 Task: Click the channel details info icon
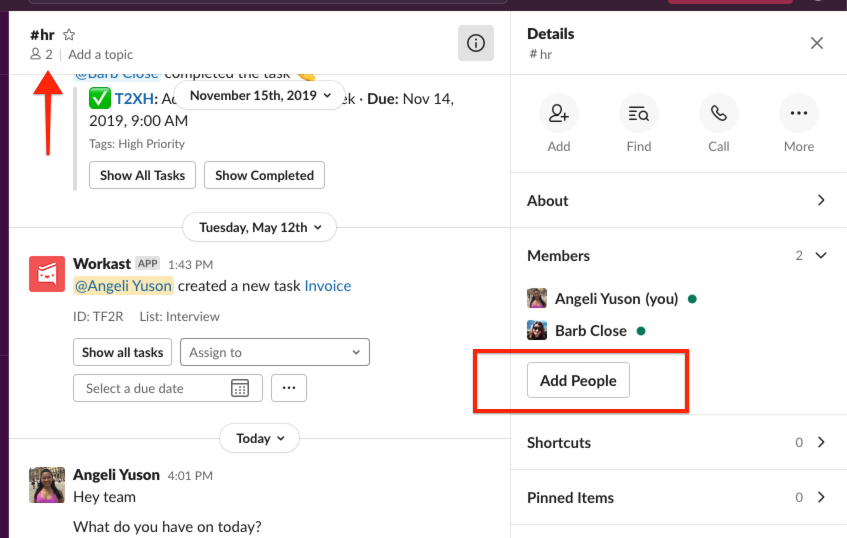[x=476, y=43]
